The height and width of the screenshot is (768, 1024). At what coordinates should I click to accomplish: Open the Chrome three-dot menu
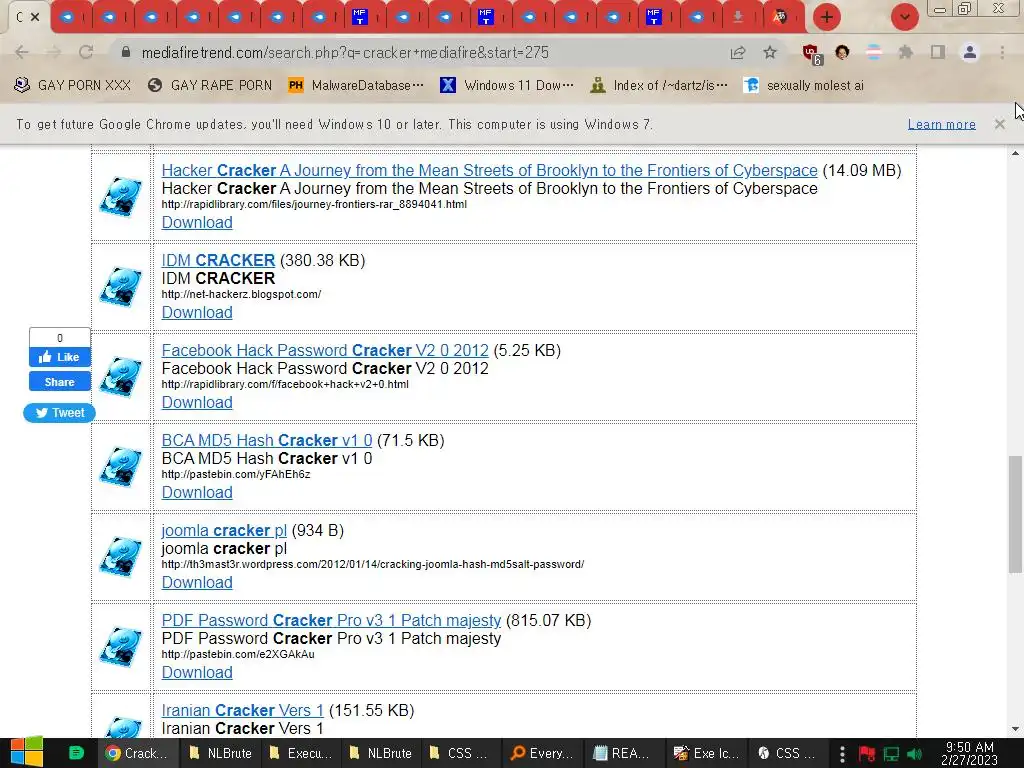(1002, 52)
